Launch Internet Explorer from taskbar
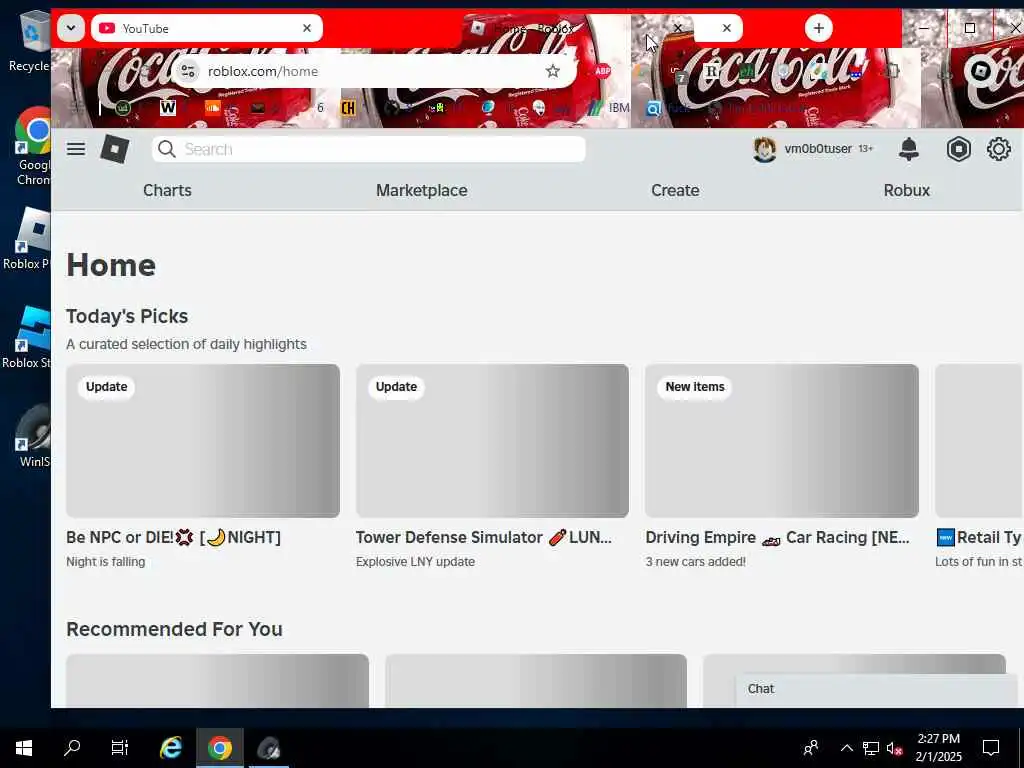Screen dimensions: 1024x768 coord(171,748)
